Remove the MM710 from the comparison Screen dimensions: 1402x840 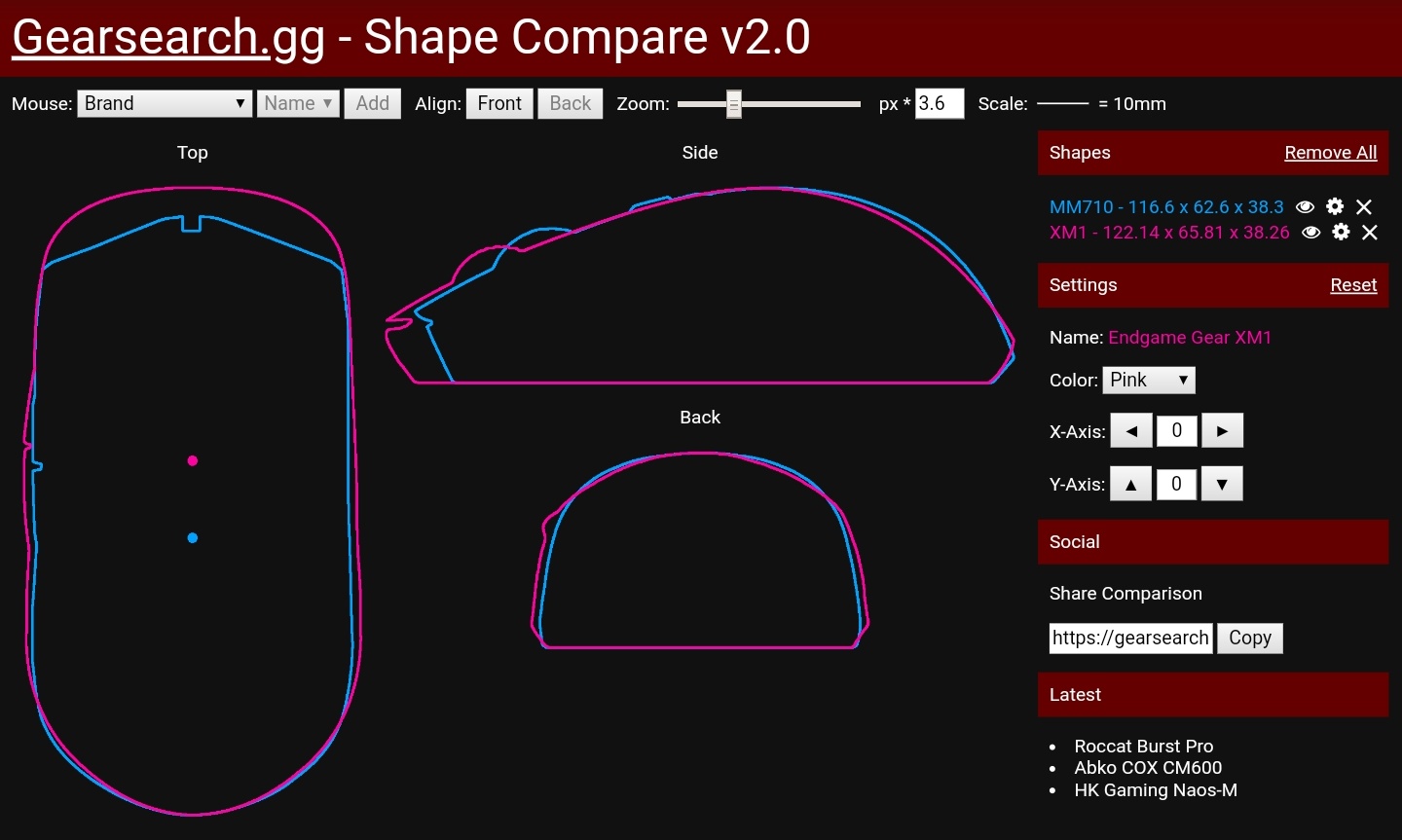[1364, 206]
